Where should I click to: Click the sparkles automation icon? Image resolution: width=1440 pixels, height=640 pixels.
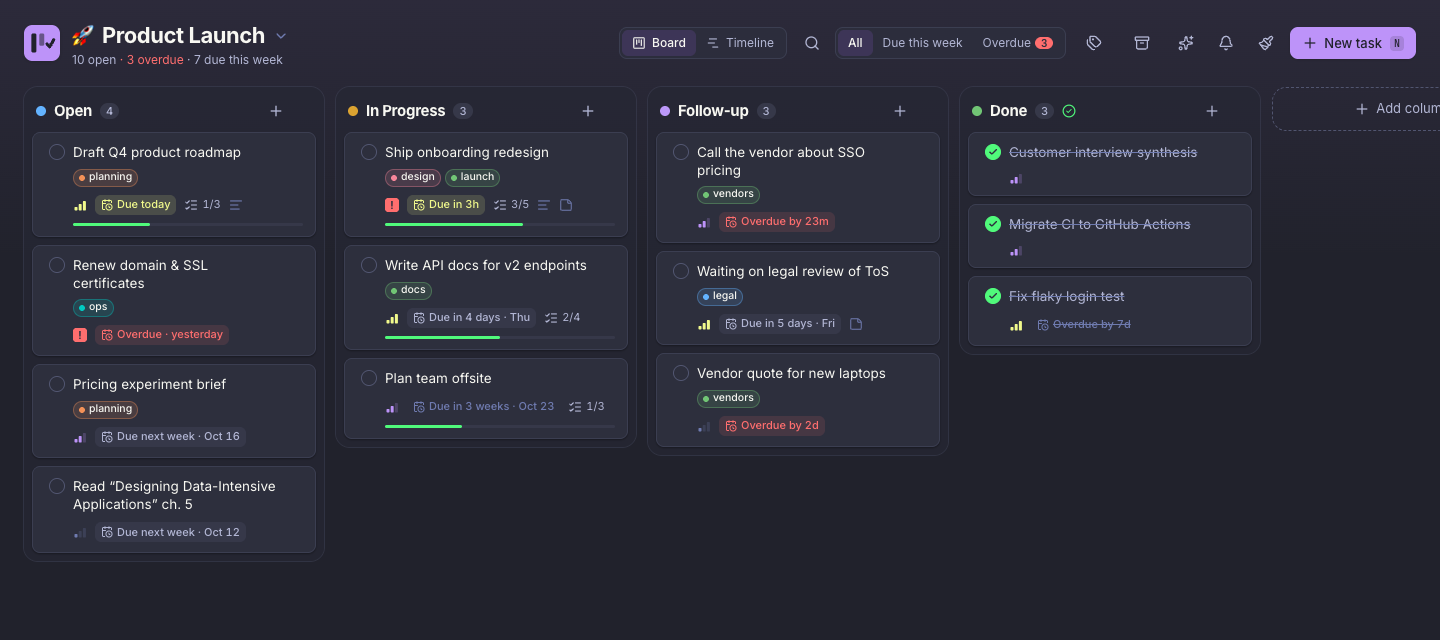(1186, 43)
